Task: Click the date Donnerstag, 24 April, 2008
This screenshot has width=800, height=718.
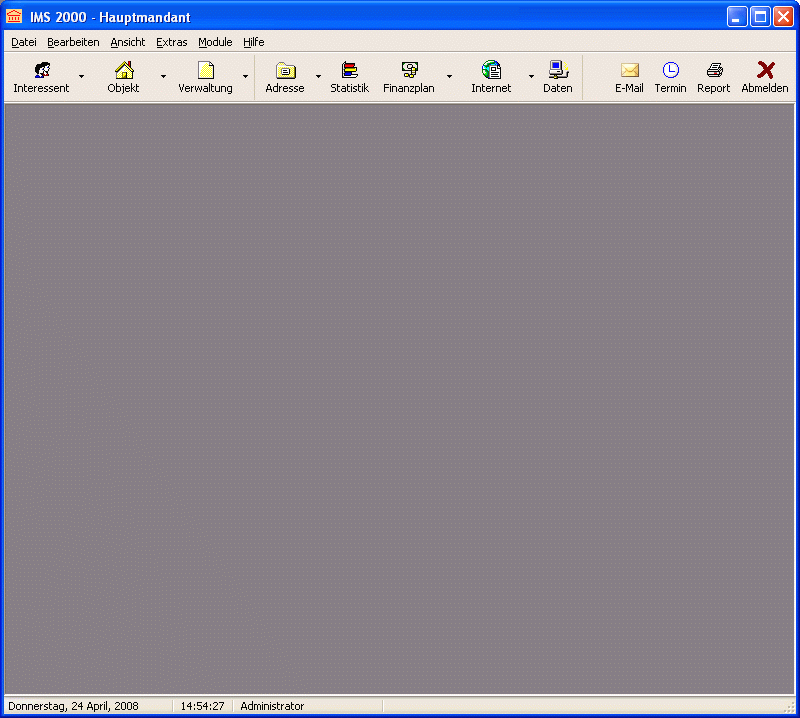Action: point(73,706)
